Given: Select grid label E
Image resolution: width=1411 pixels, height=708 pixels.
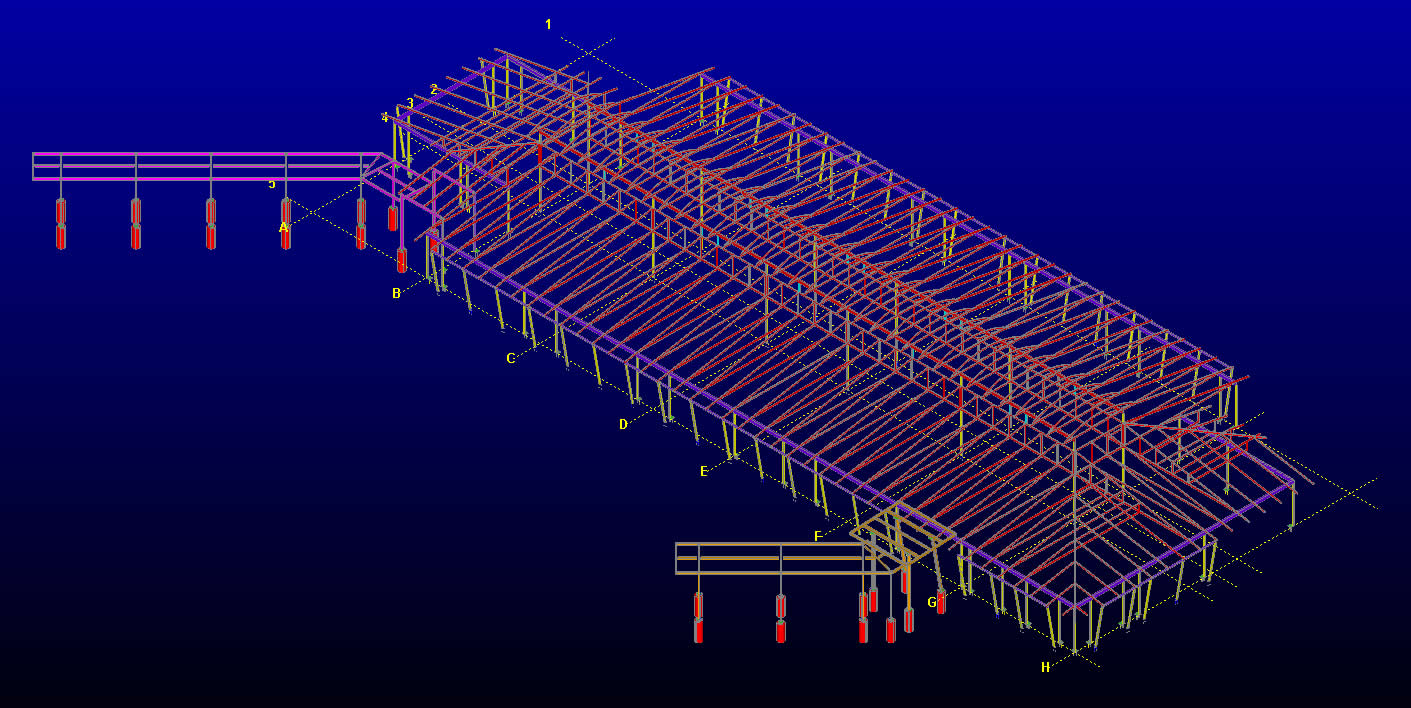Looking at the screenshot, I should [x=704, y=471].
